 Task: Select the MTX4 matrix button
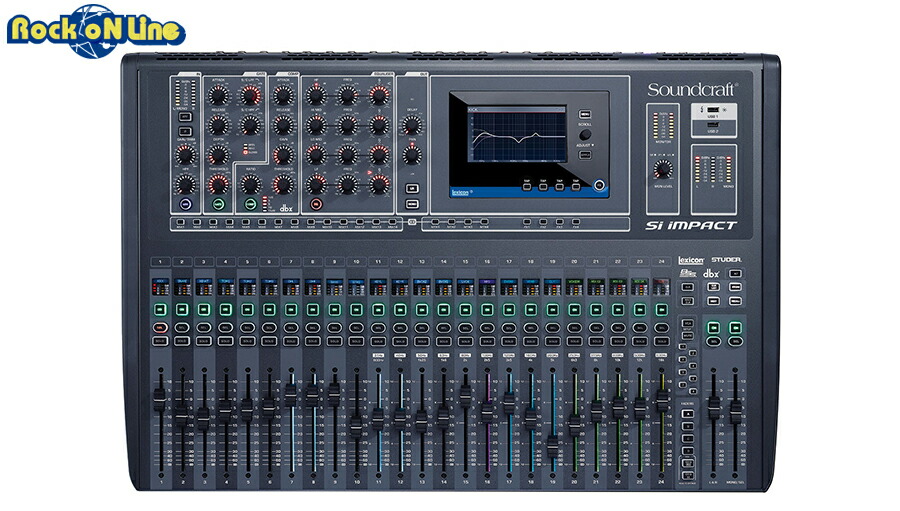484,222
